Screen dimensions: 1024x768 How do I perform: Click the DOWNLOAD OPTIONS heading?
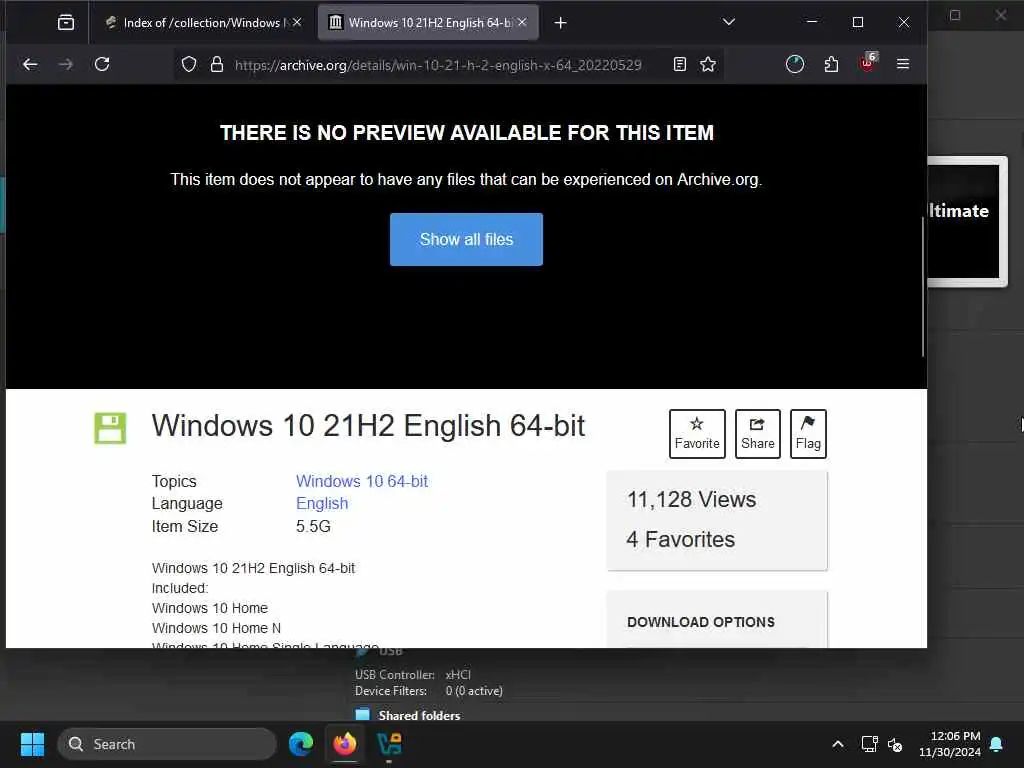[701, 622]
